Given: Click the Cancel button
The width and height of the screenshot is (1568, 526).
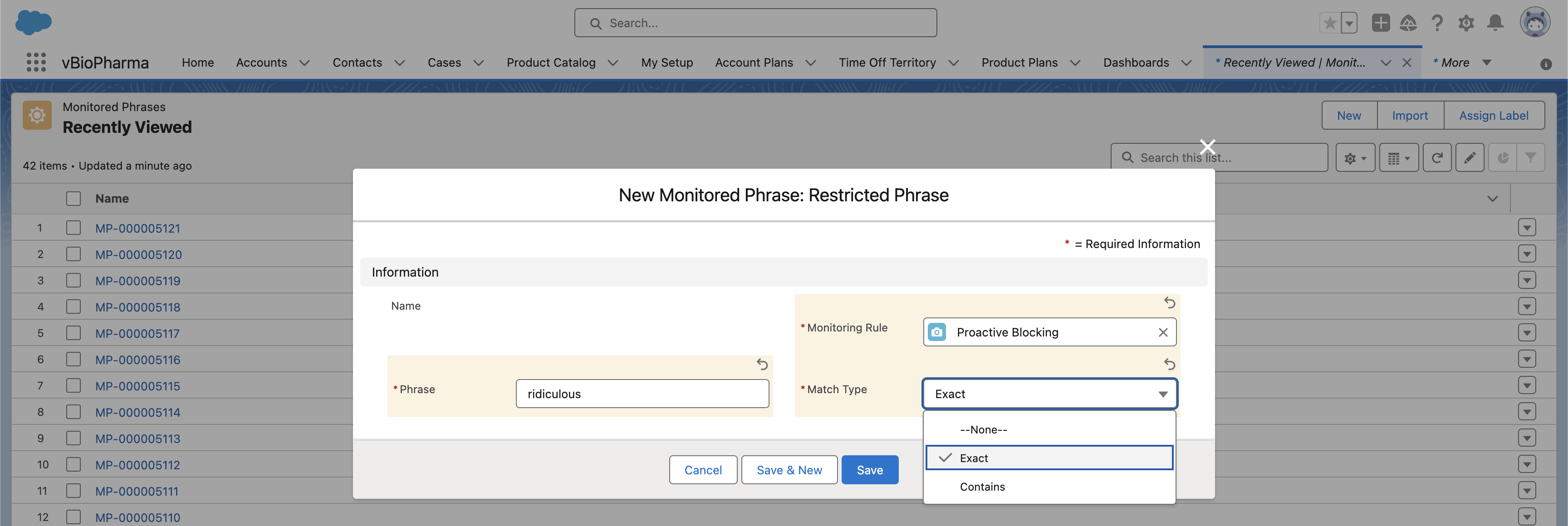Looking at the screenshot, I should 702,470.
